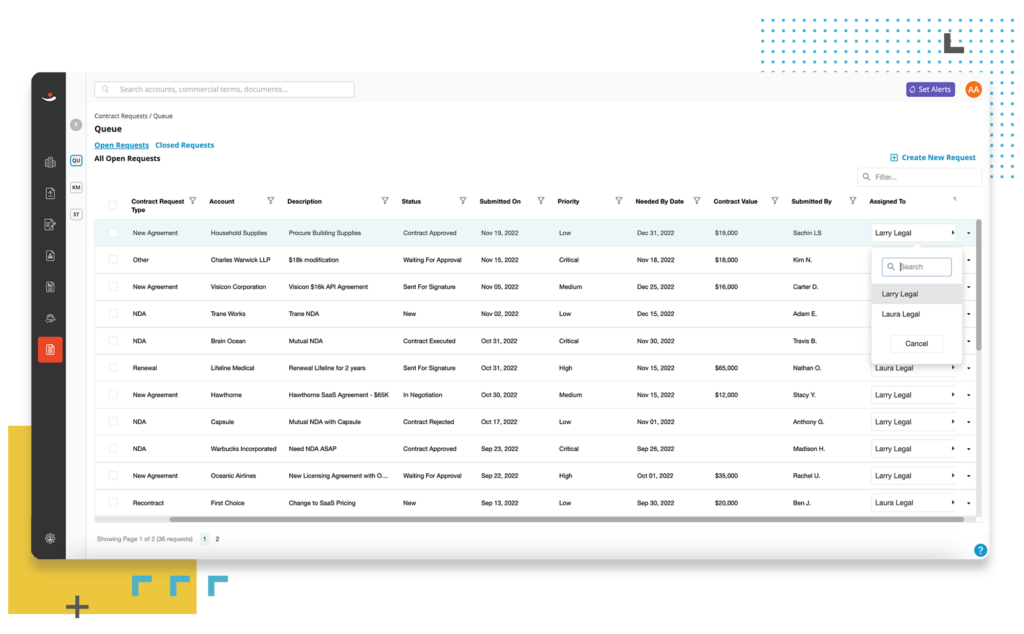The width and height of the screenshot is (1024, 634).
Task: Open the AA profile avatar
Action: click(973, 89)
